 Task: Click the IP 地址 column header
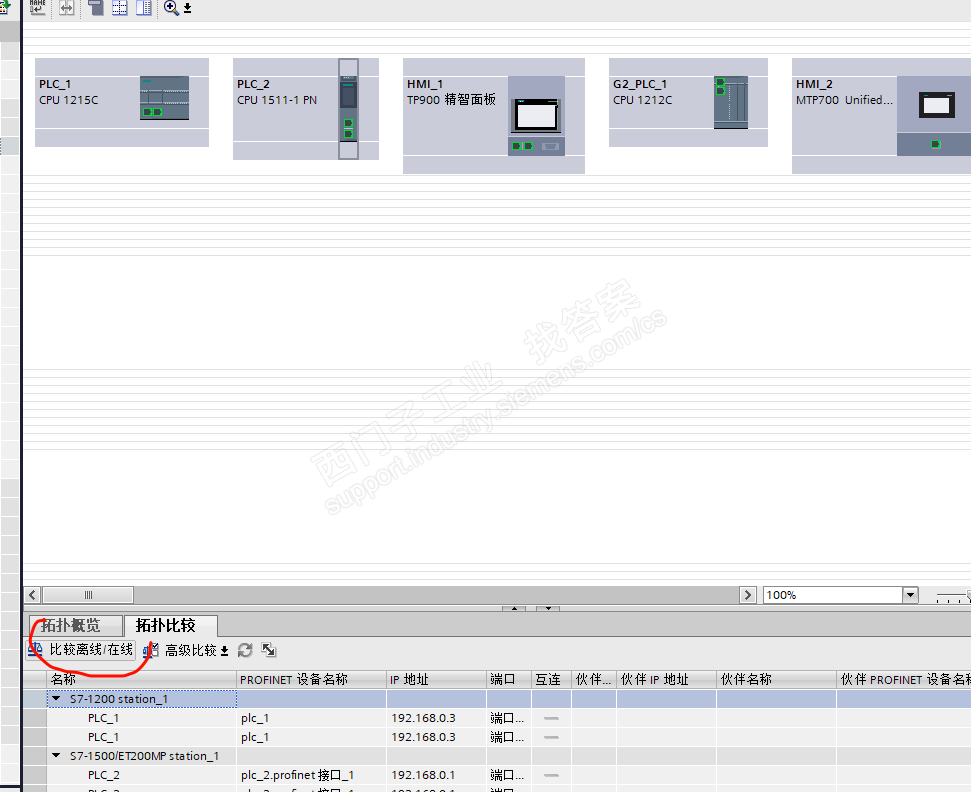pyautogui.click(x=437, y=679)
